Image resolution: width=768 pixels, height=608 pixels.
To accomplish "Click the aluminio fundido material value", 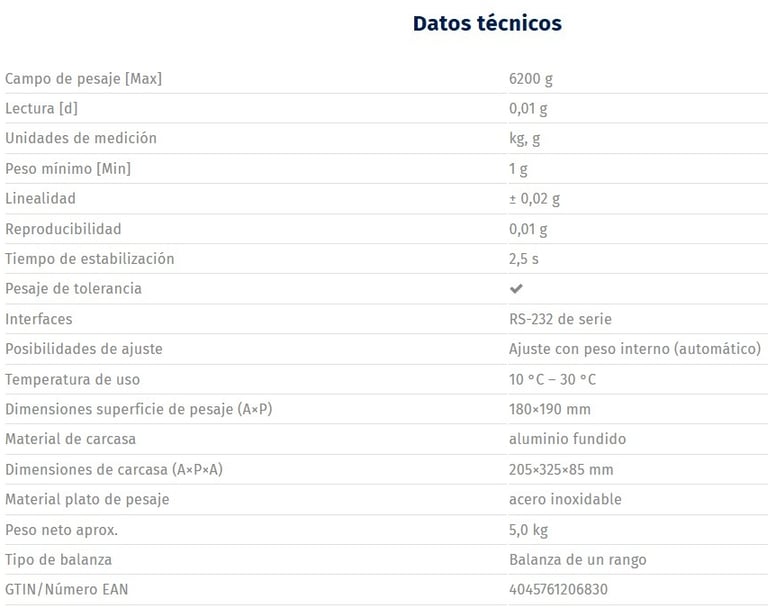I will [567, 439].
